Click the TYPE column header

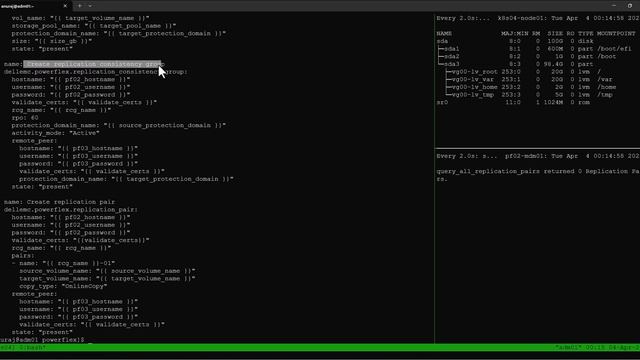[x=586, y=33]
